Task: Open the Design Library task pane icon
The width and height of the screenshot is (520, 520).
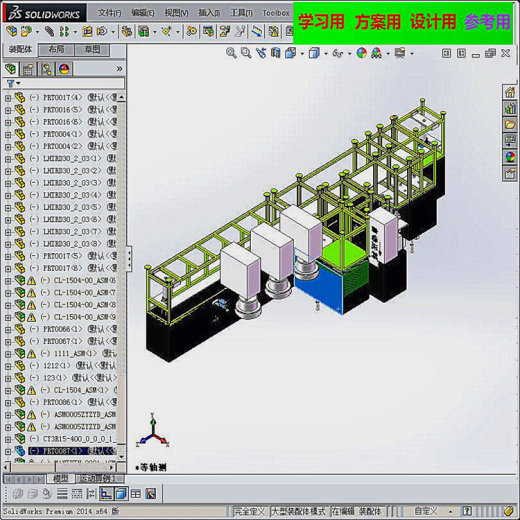Action: pos(510,108)
